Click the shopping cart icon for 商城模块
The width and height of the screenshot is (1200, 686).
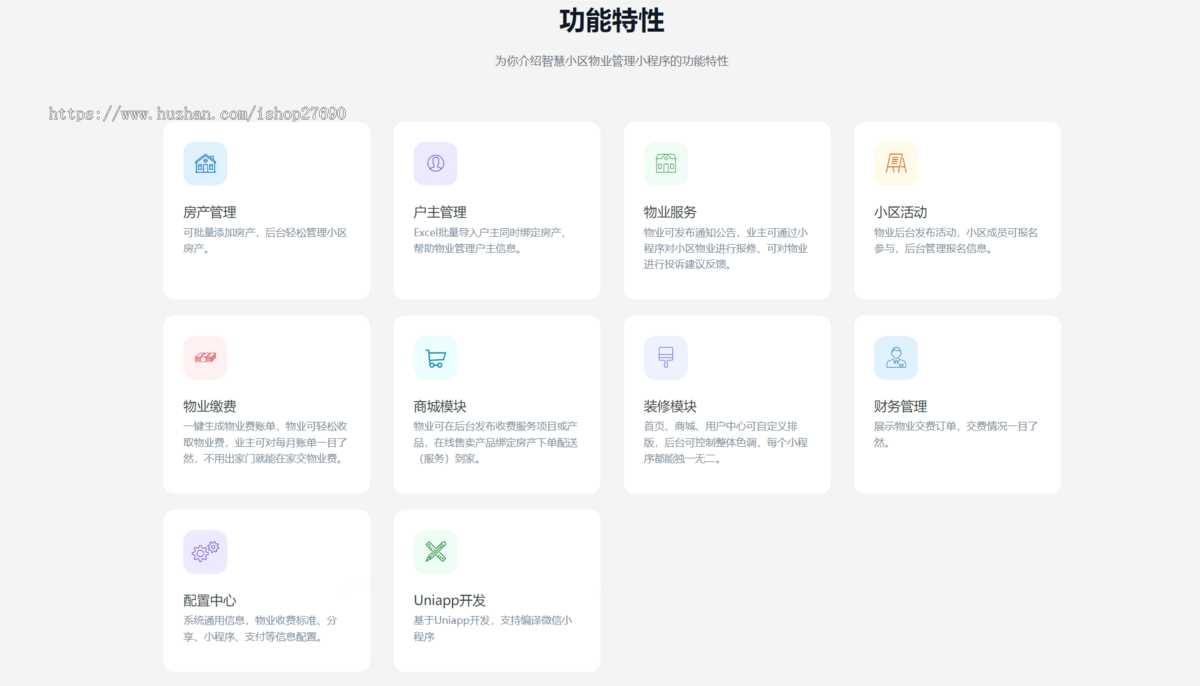[x=436, y=358]
